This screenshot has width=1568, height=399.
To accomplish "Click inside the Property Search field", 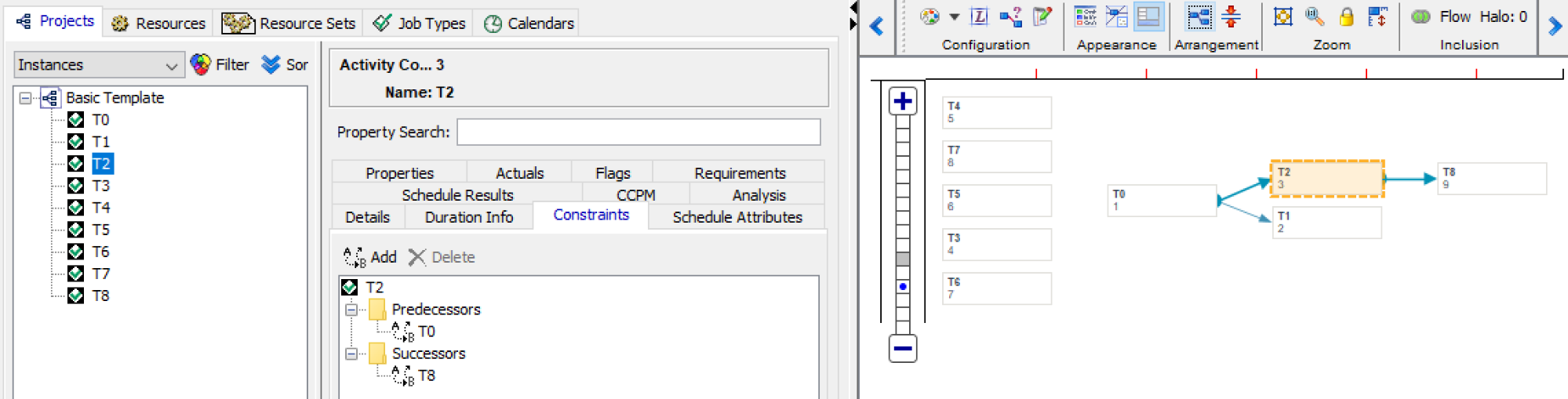I will [638, 132].
